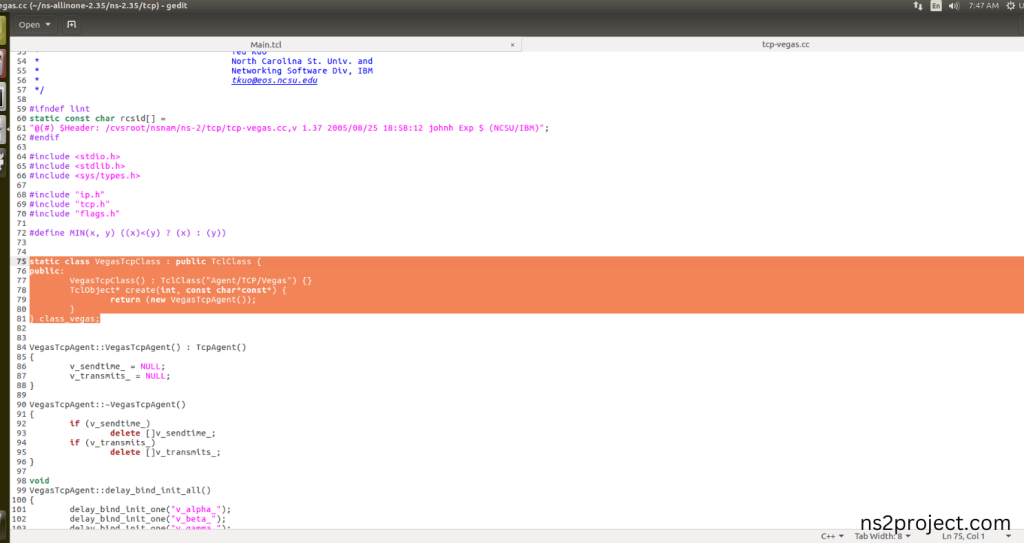Open the En keyboard layout indicator
Screen dimensions: 1024x543
[x=936, y=6]
